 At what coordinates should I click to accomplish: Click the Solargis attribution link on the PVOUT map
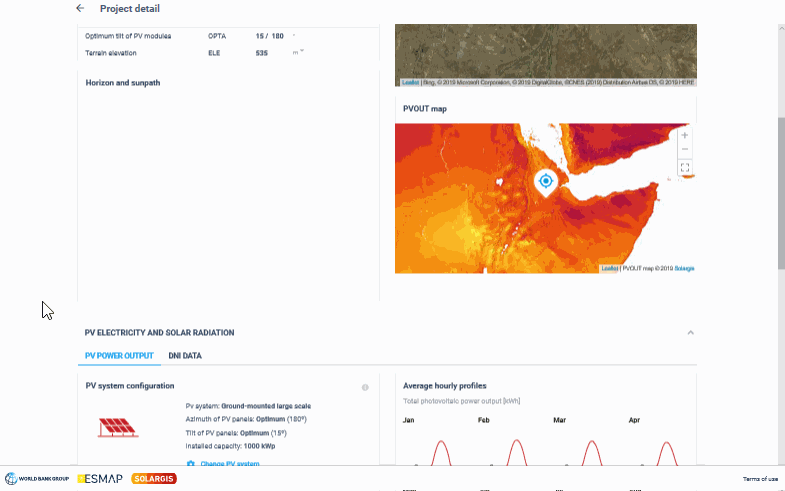click(684, 268)
